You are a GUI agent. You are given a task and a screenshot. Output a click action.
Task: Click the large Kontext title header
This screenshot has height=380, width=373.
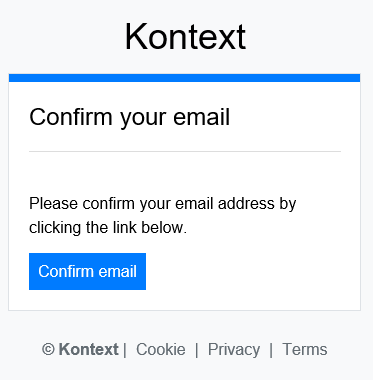click(185, 37)
